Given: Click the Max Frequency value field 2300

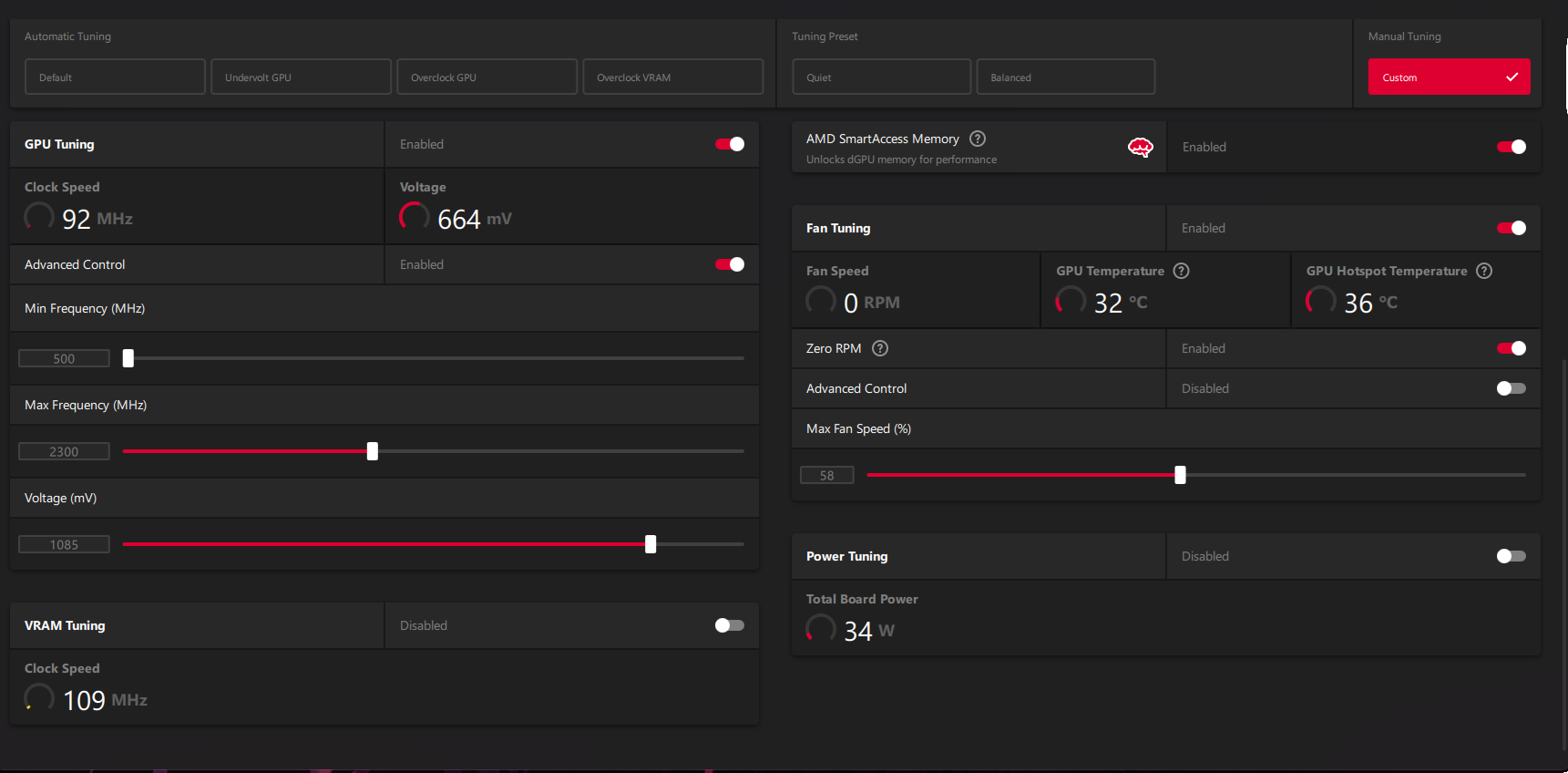Looking at the screenshot, I should click(64, 451).
